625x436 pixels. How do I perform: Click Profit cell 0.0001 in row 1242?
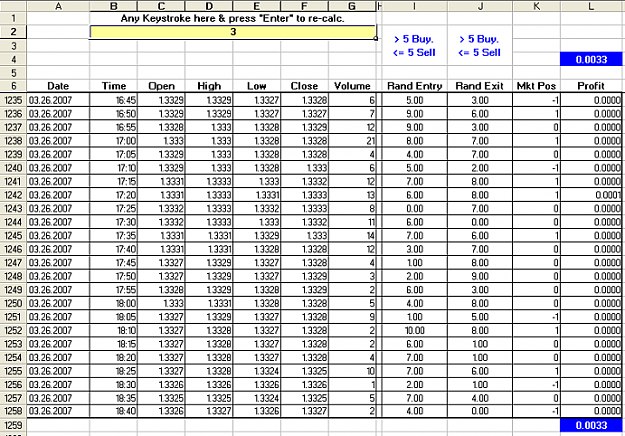pos(591,195)
